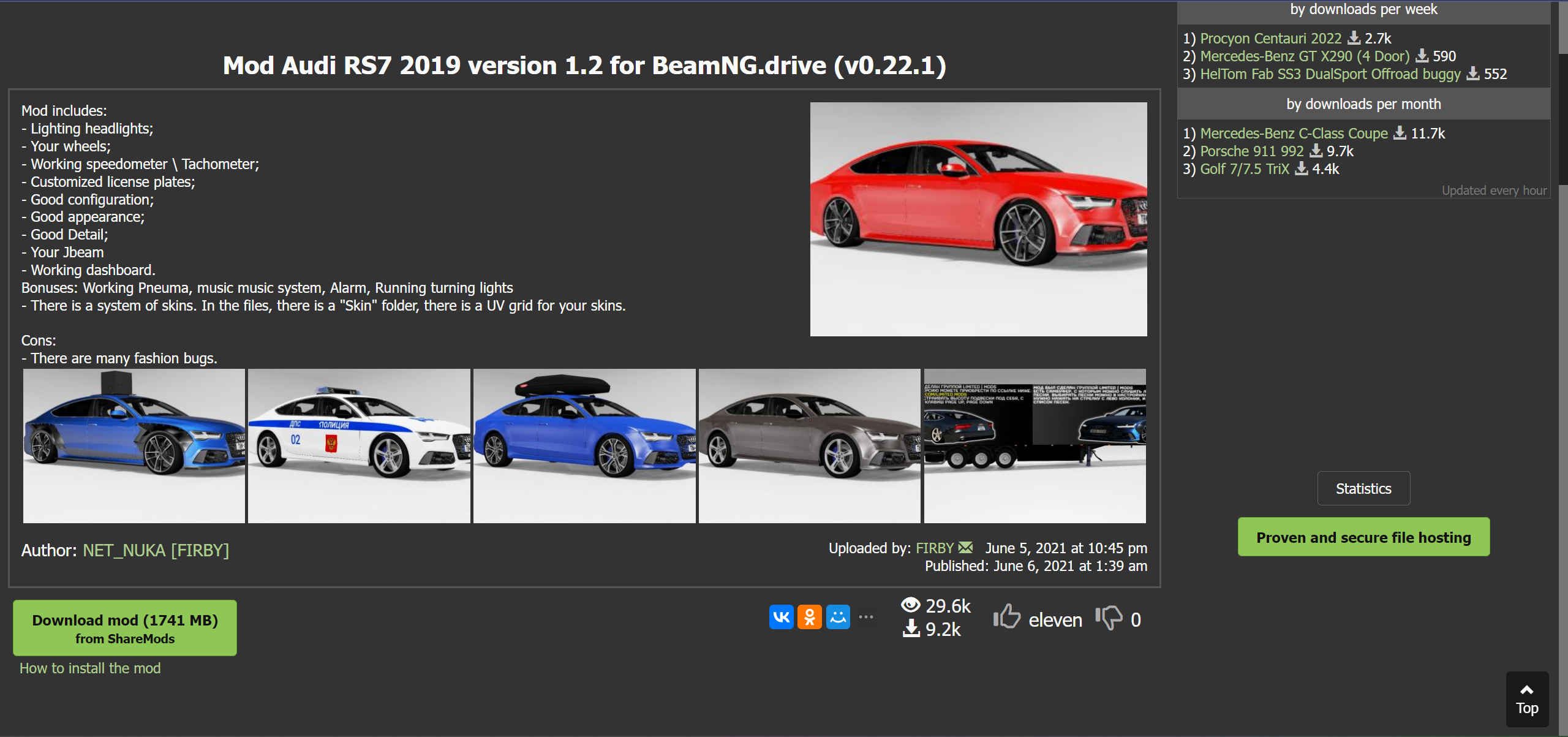
Task: View blue damaged RS7 thumbnail with roof box
Action: (134, 445)
